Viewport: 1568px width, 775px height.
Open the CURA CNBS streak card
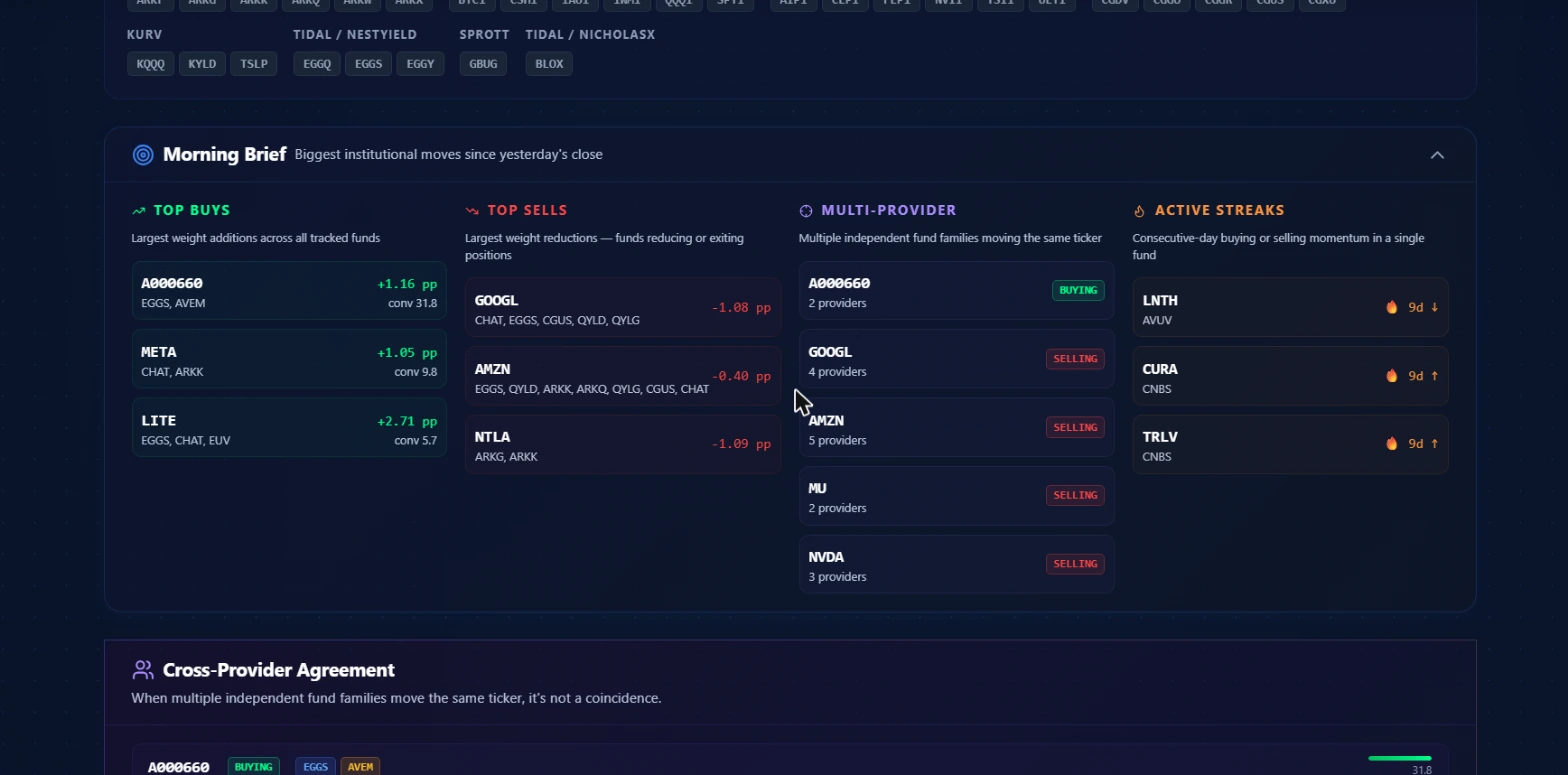tap(1290, 376)
